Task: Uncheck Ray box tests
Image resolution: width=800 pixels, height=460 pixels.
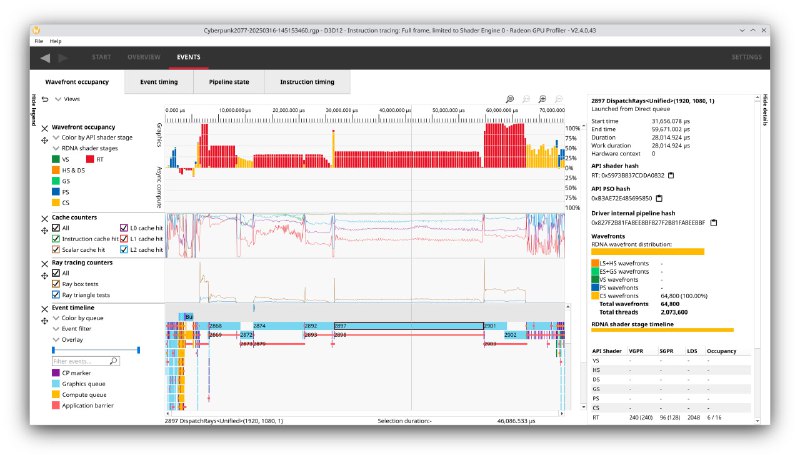Action: (56, 284)
